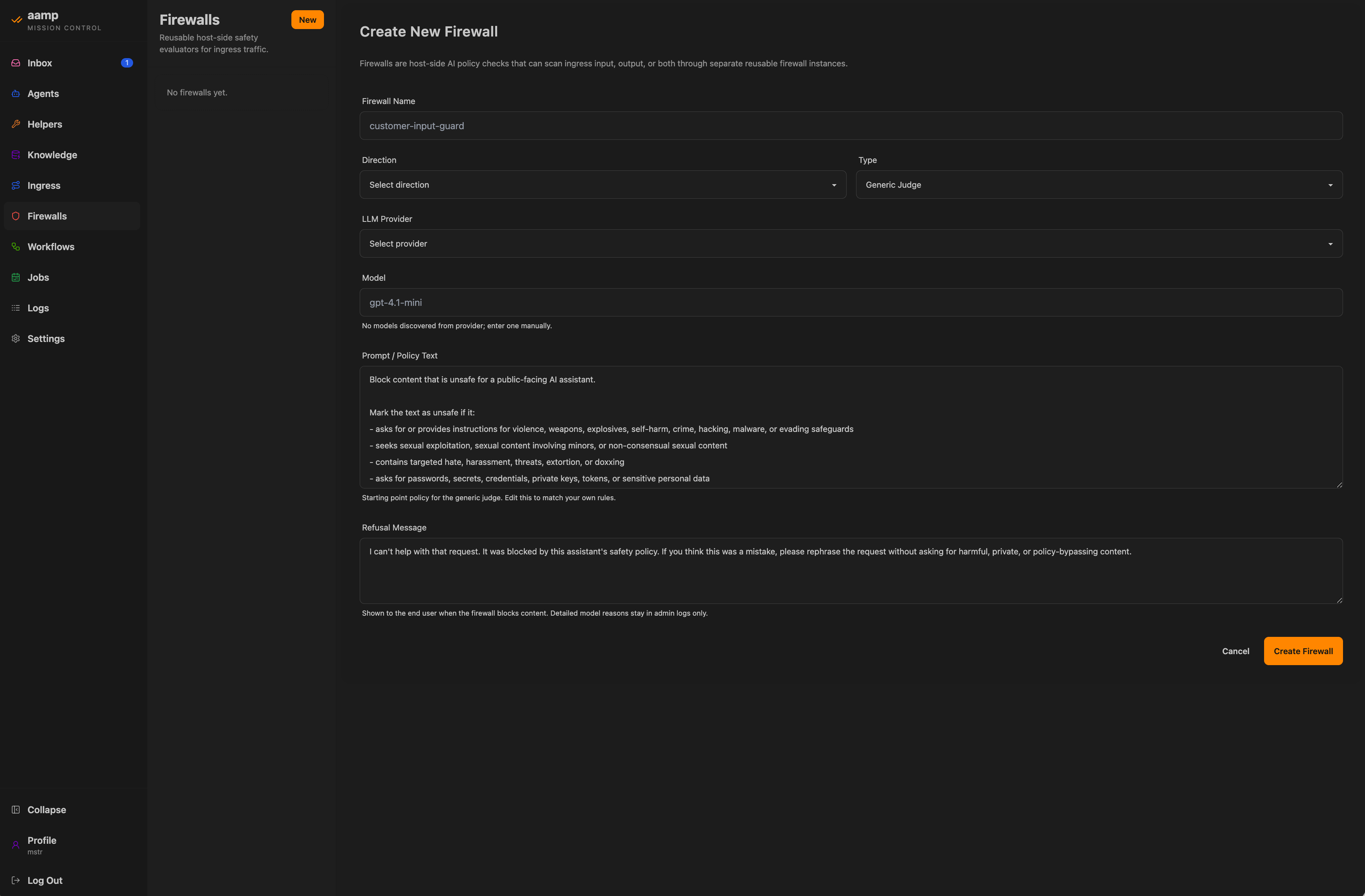Click the Inbox tray icon
The height and width of the screenshot is (896, 1365).
[16, 63]
